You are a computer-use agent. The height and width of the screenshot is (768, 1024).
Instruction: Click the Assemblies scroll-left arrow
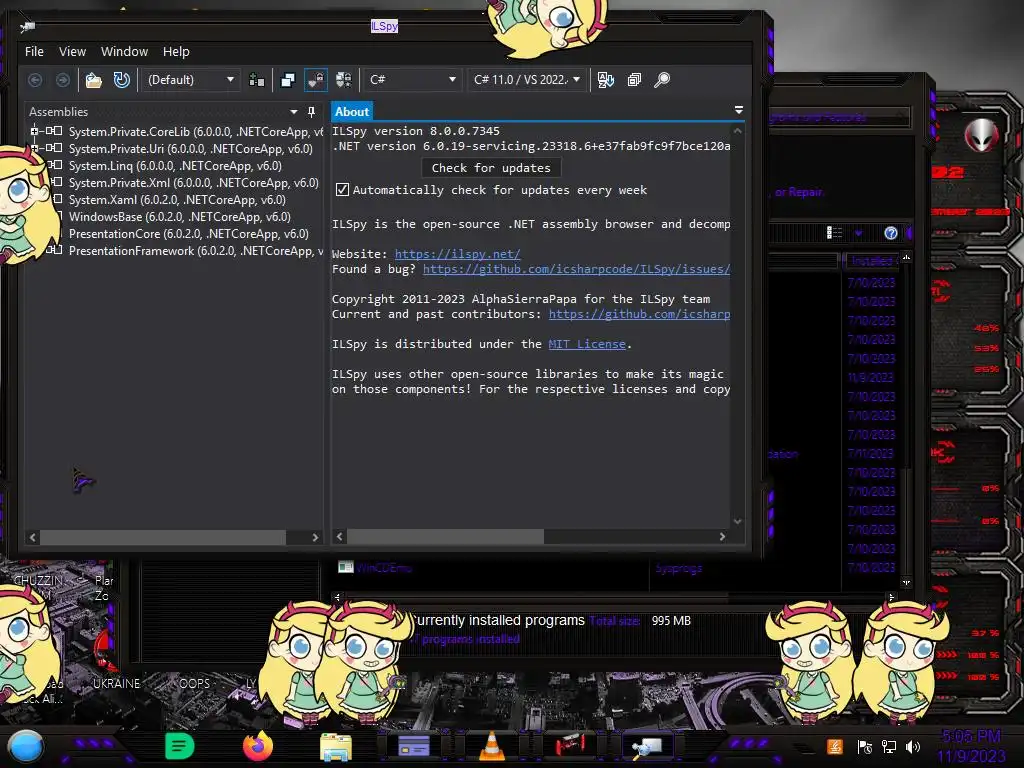click(x=33, y=537)
